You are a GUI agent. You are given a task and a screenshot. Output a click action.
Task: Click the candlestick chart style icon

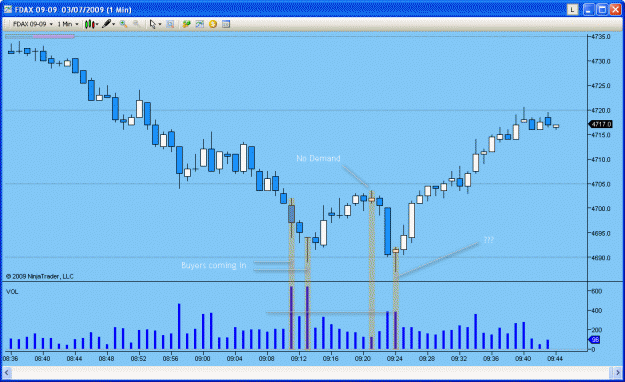click(89, 24)
